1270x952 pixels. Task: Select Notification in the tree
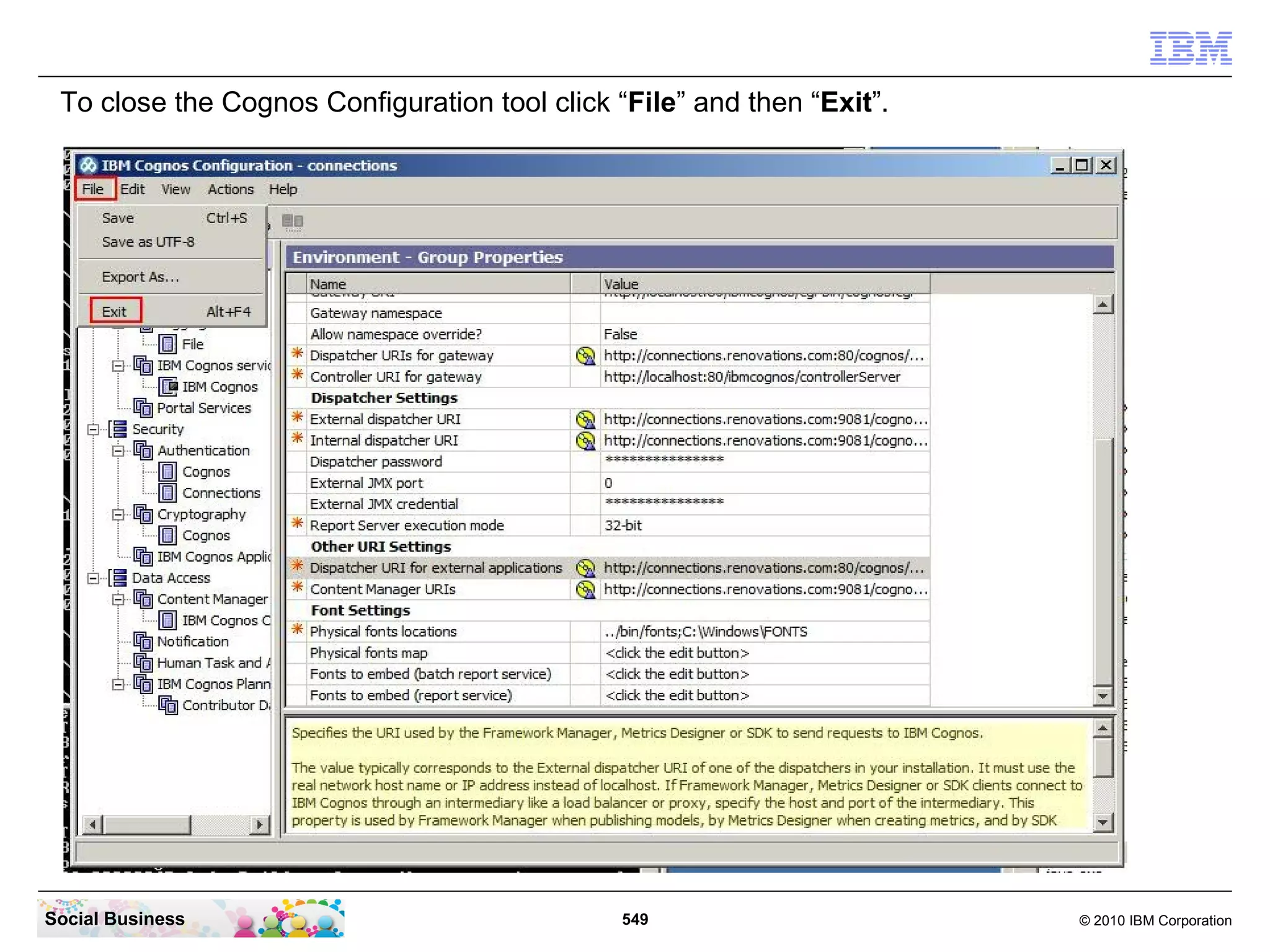click(x=193, y=641)
